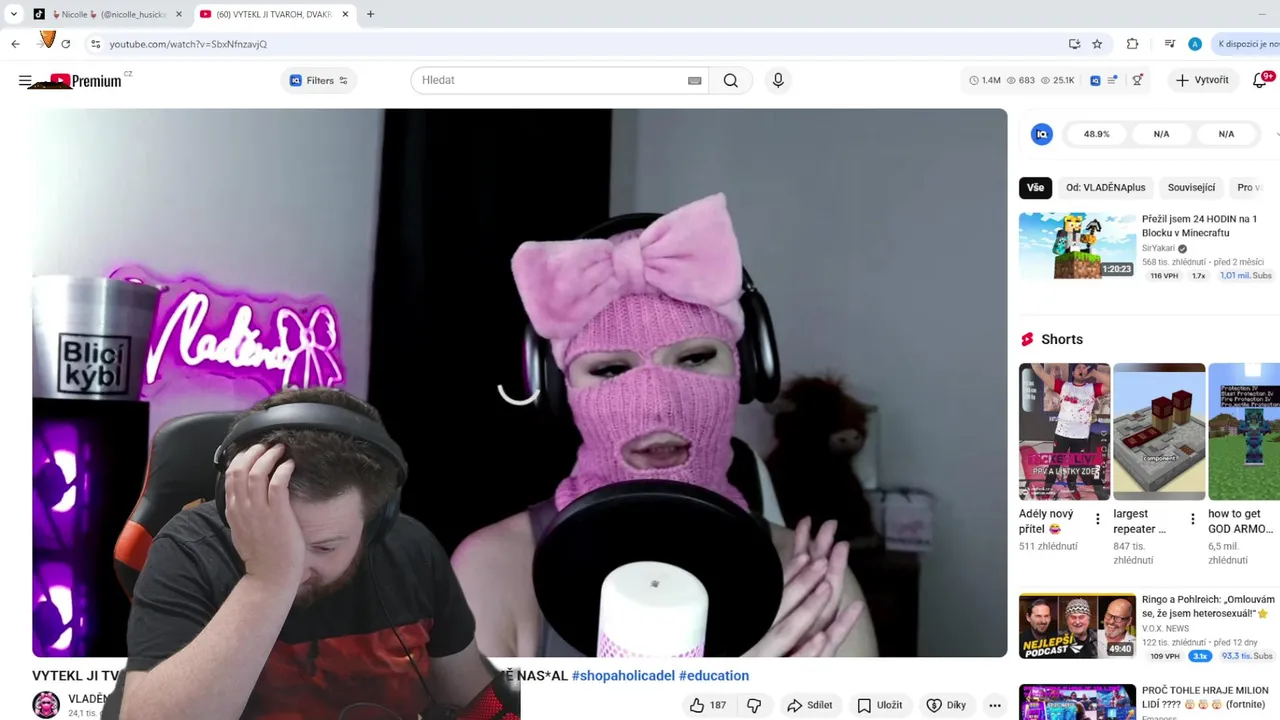Select the Související filter chip
This screenshot has height=720, width=1280.
pos(1191,188)
